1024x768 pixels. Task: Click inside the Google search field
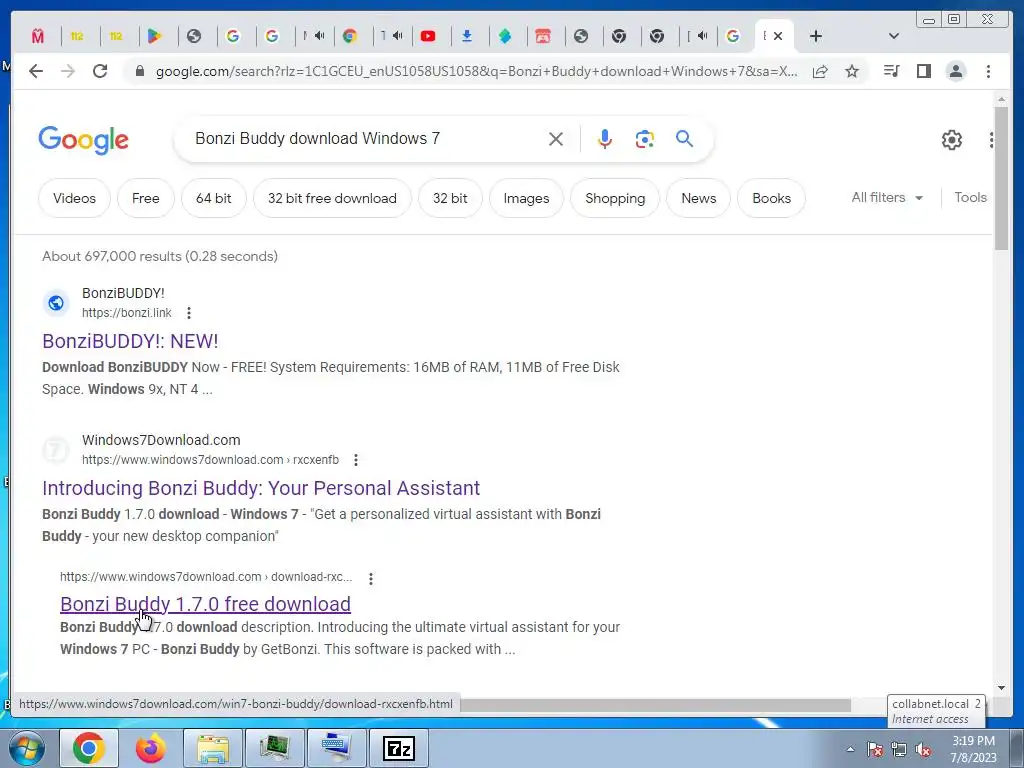coord(366,138)
